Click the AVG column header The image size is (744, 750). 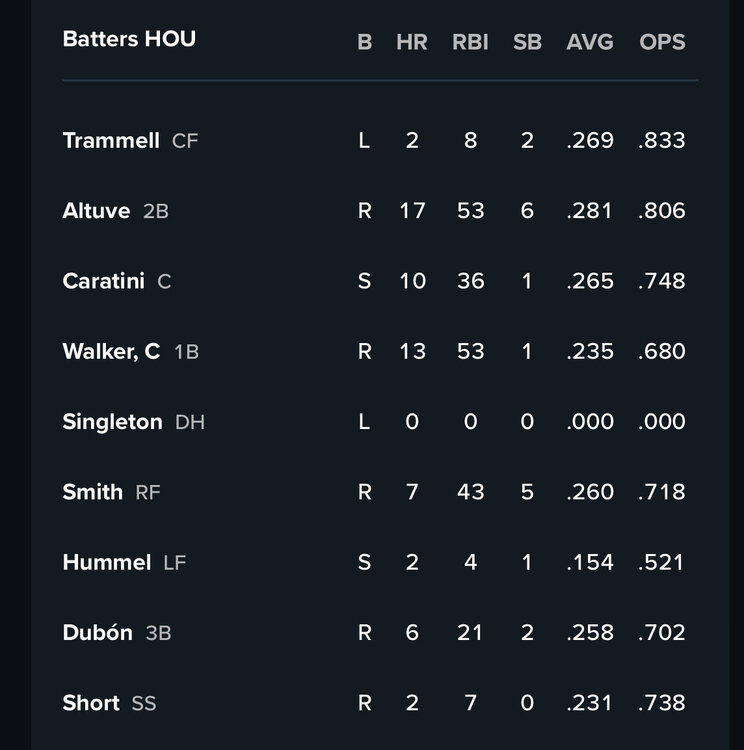pyautogui.click(x=590, y=42)
